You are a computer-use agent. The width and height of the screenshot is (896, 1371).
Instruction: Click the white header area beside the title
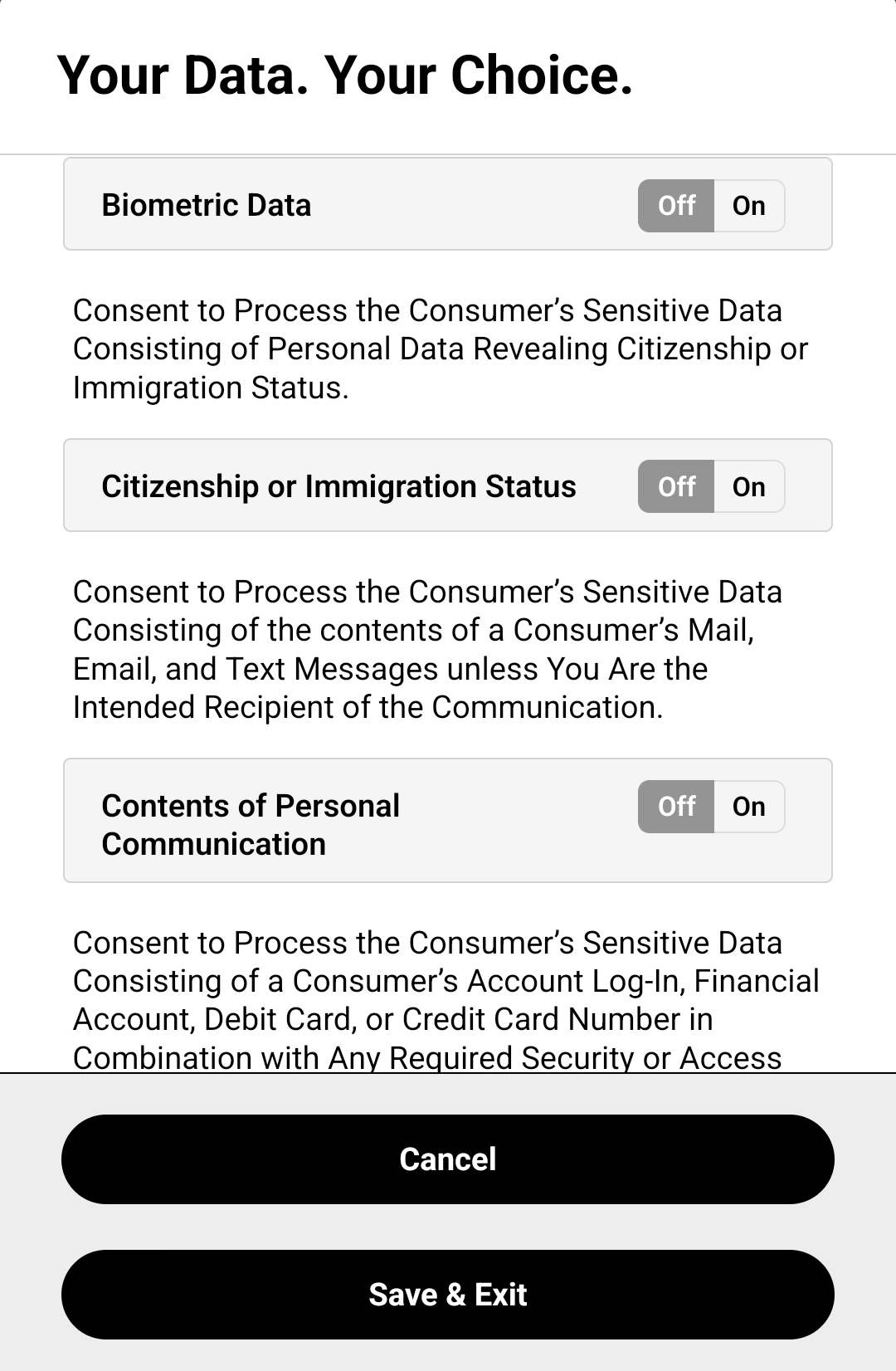(763, 76)
